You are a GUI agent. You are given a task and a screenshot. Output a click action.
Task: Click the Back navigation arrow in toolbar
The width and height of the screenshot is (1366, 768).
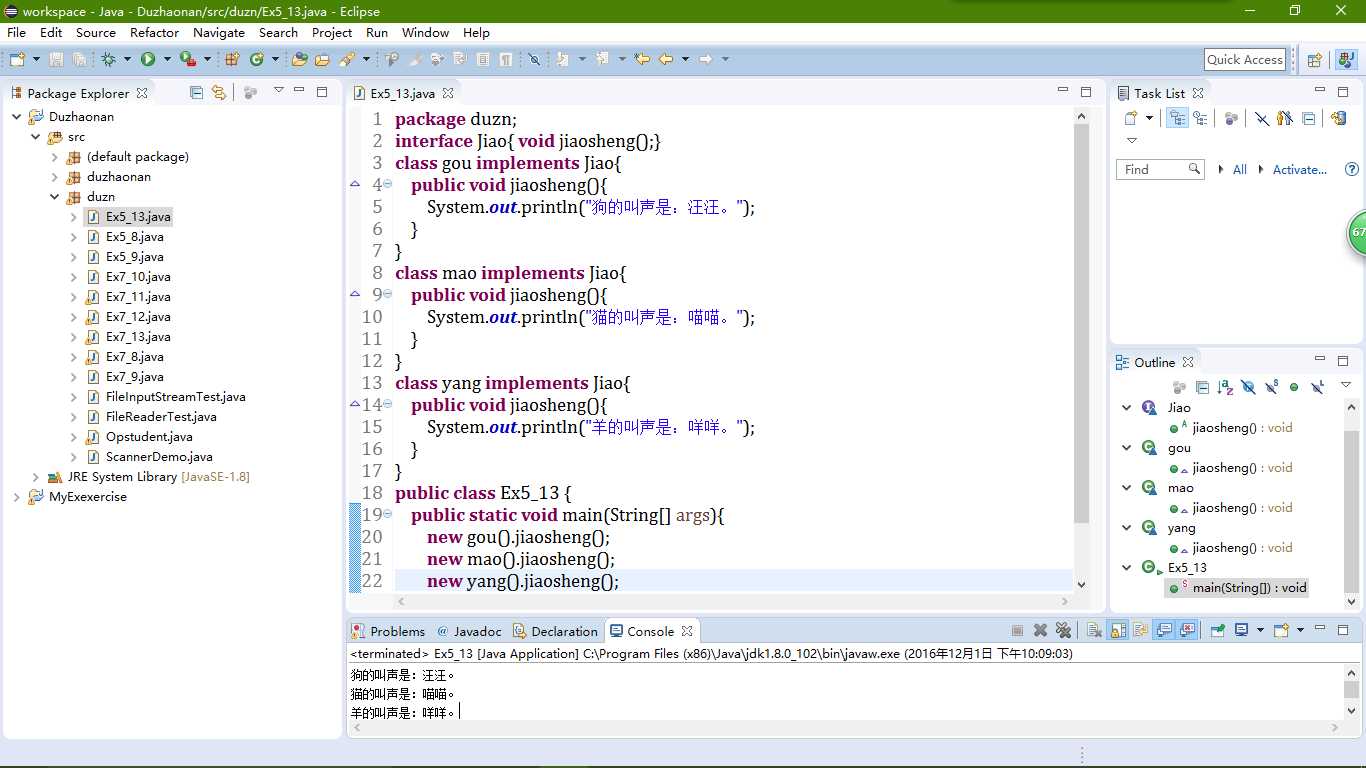(666, 60)
